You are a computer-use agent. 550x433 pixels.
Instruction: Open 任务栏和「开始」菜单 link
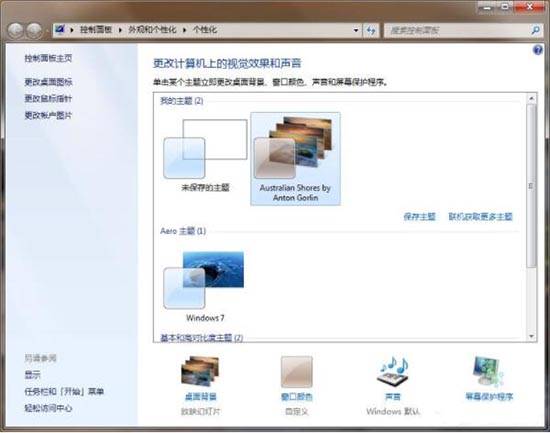click(x=64, y=391)
